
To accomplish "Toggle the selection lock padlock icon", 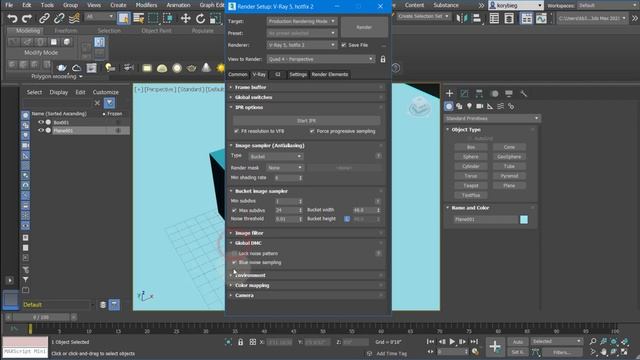I will (240, 342).
